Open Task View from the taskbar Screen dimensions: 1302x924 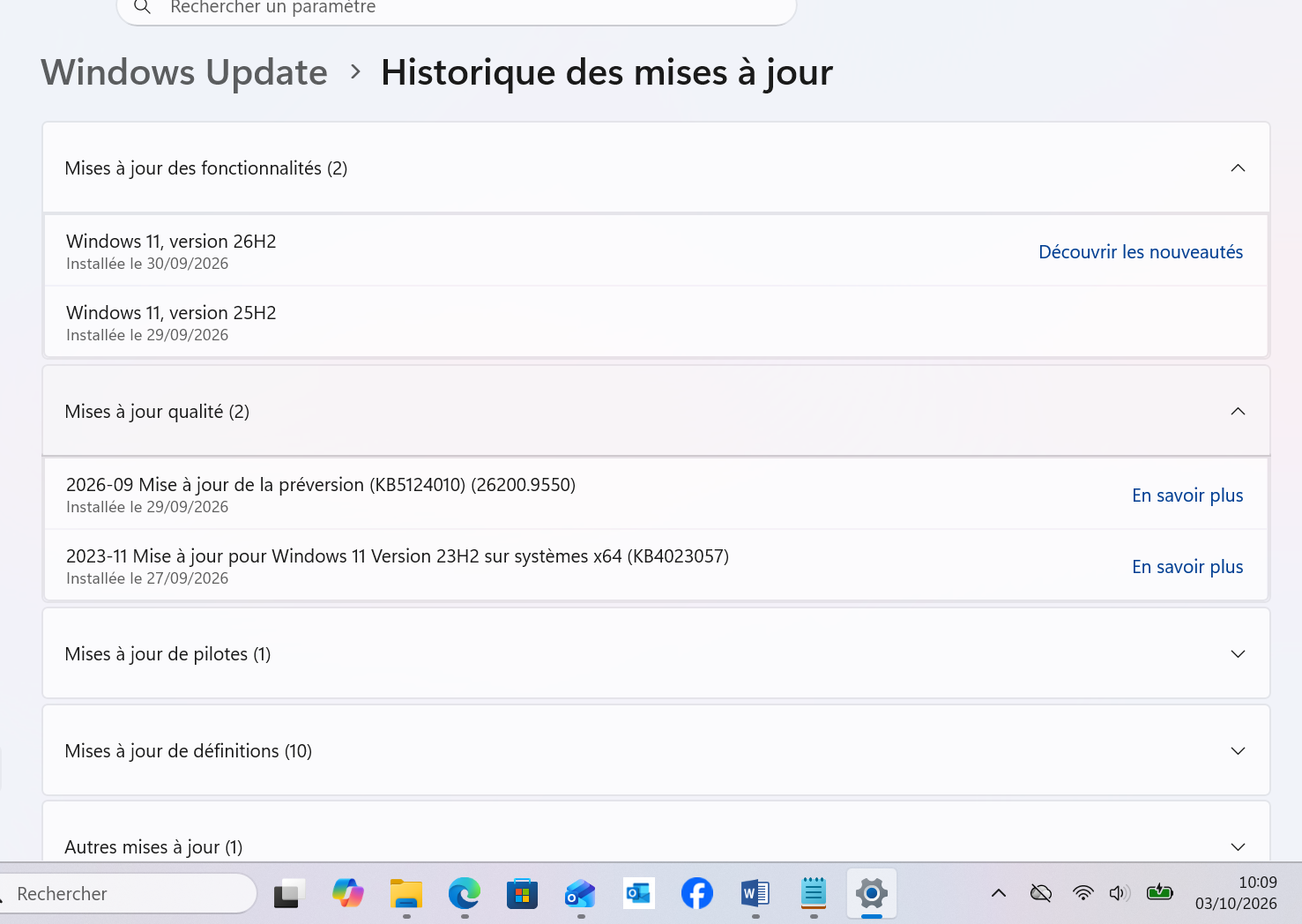[x=289, y=894]
